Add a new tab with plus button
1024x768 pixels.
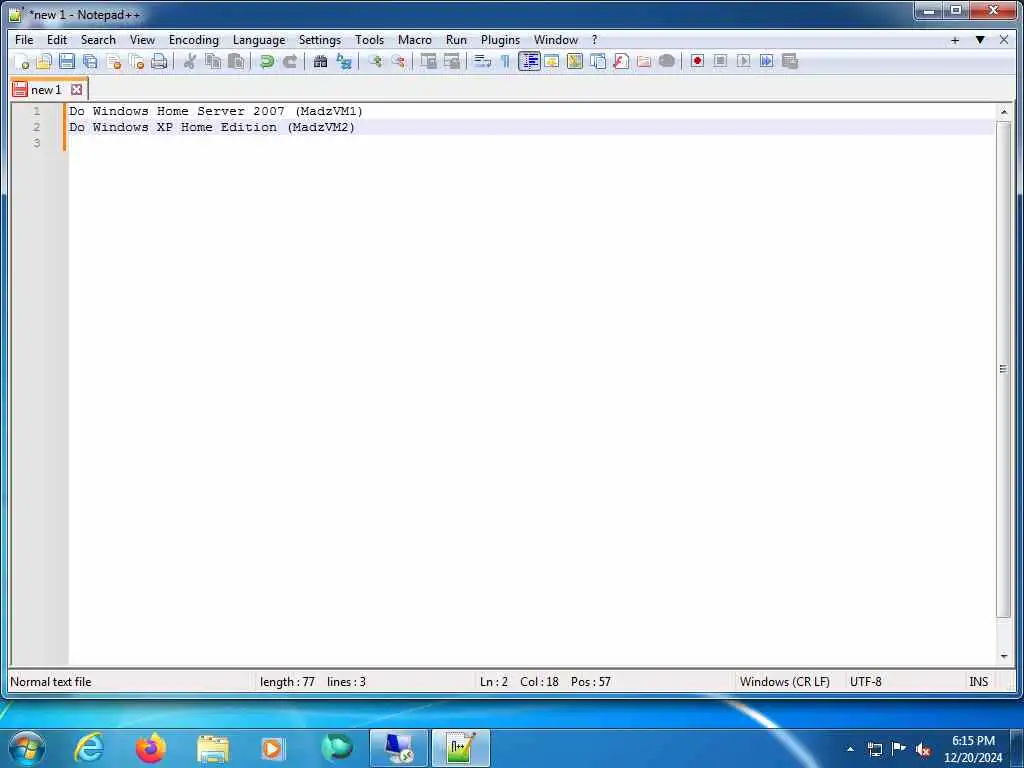955,40
